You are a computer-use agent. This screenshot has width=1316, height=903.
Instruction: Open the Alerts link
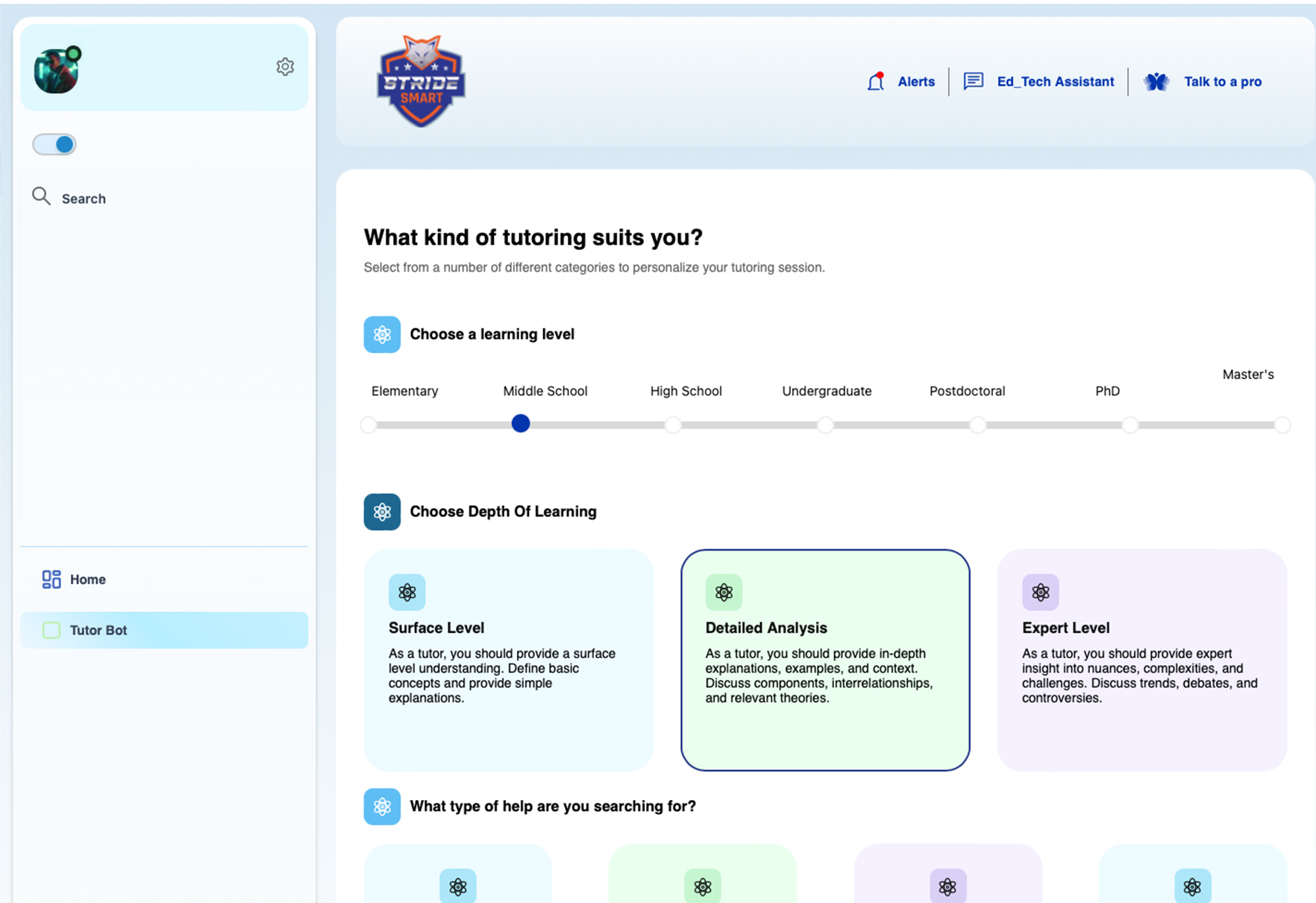click(916, 81)
